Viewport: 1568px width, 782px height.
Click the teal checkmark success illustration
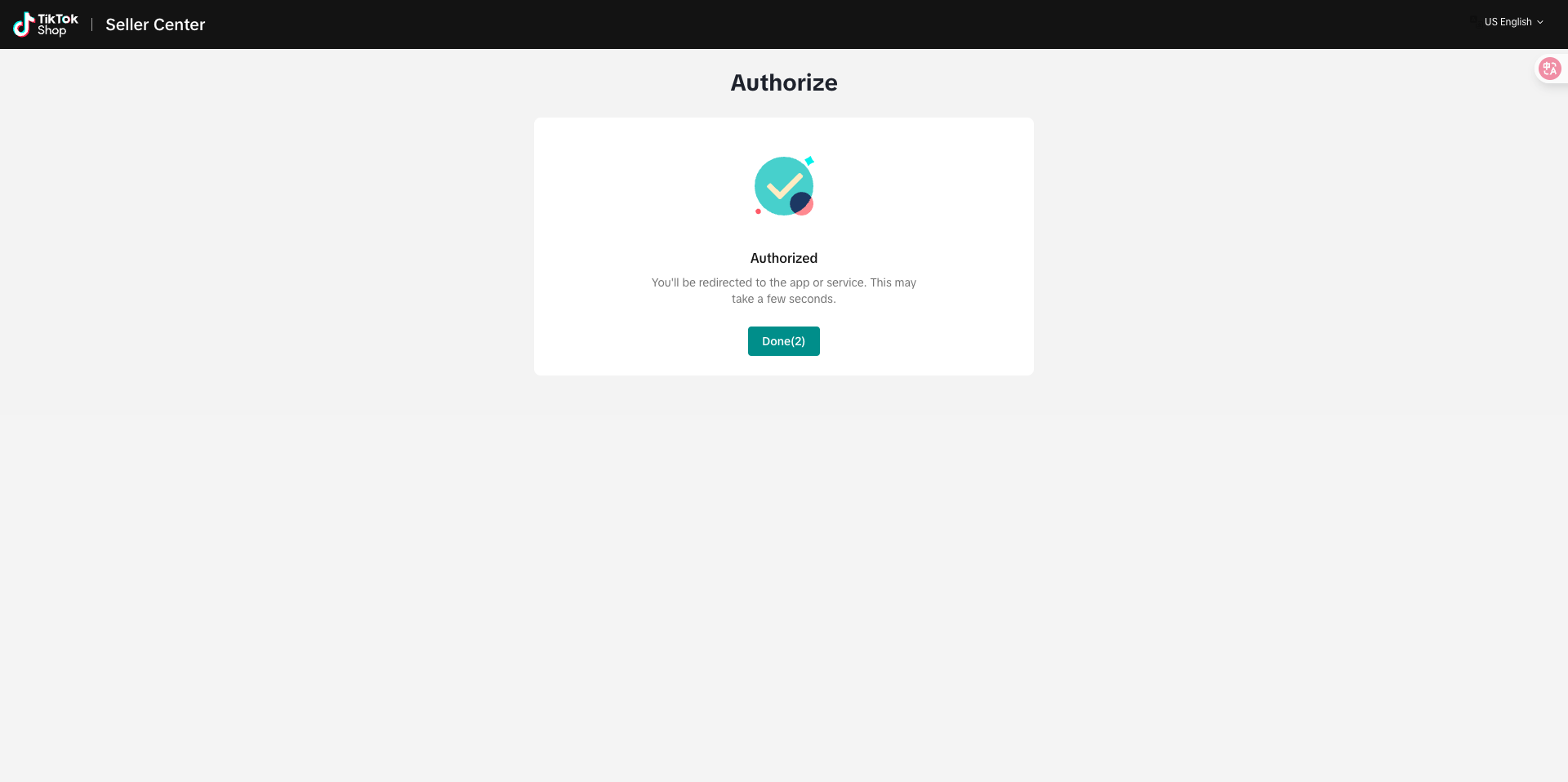coord(784,186)
